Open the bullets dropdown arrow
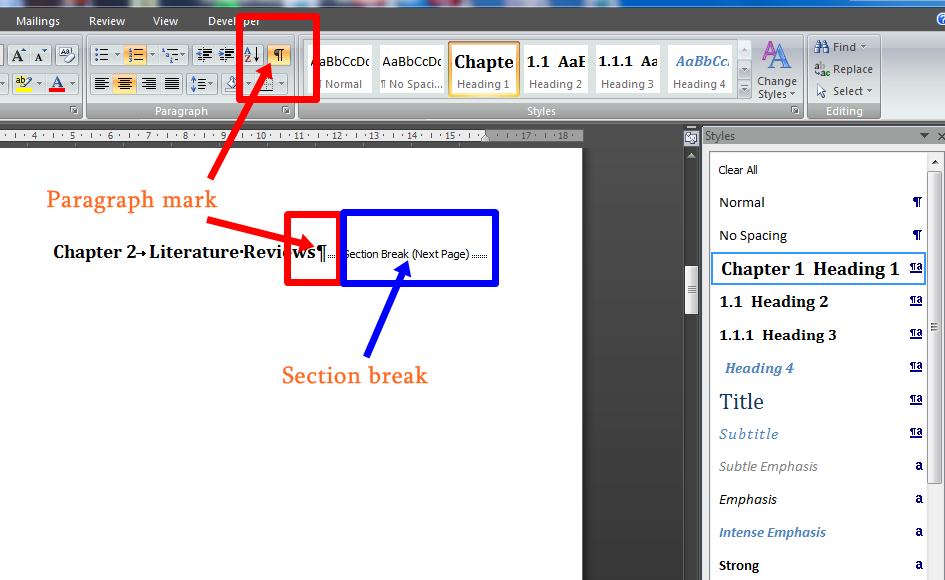This screenshot has height=580, width=945. coord(118,55)
